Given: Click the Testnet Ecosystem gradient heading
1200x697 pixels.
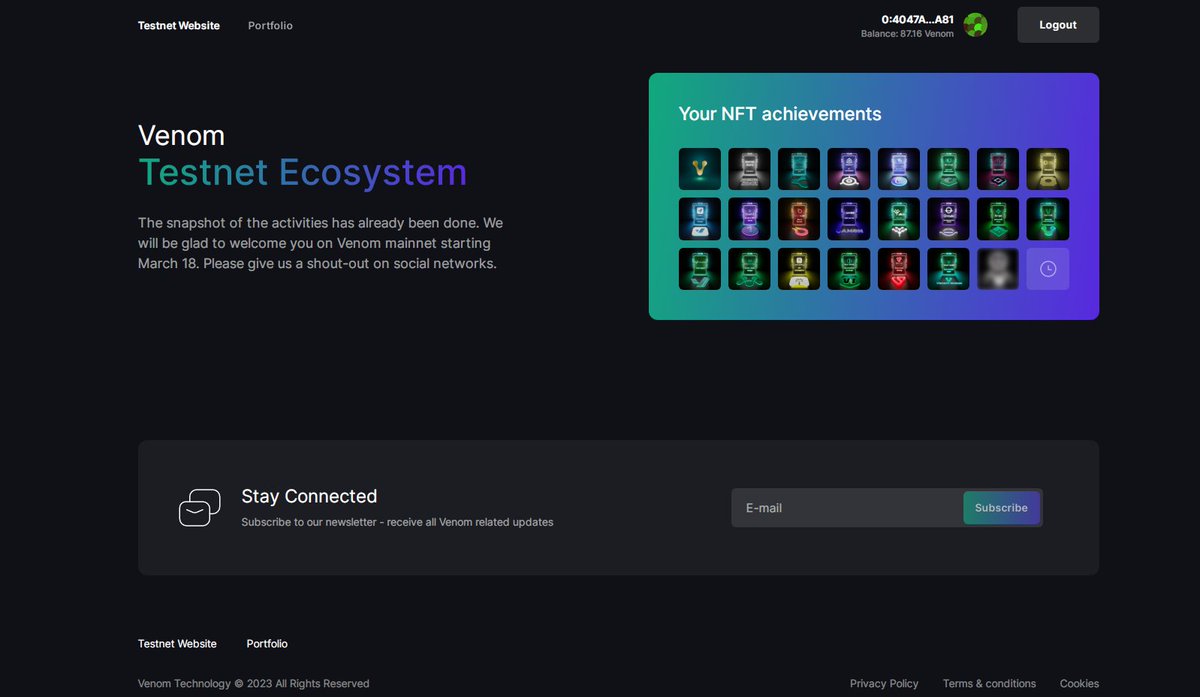Looking at the screenshot, I should [302, 172].
